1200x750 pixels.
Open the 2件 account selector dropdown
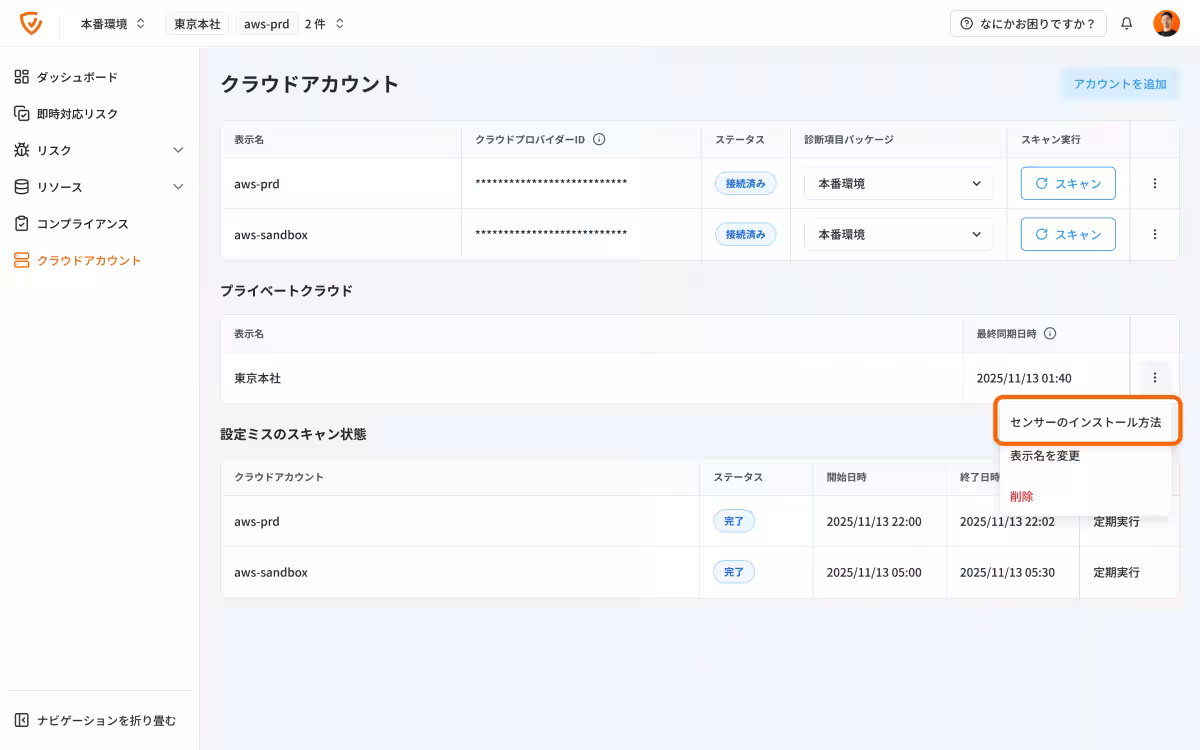pos(323,23)
